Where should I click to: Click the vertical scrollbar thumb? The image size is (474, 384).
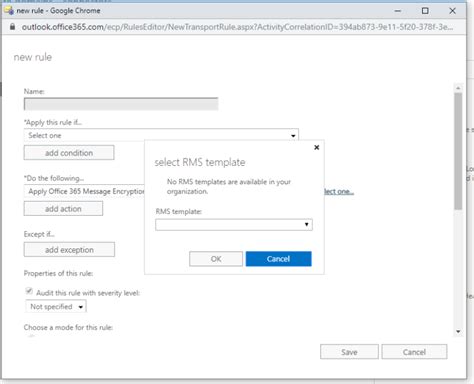point(458,151)
